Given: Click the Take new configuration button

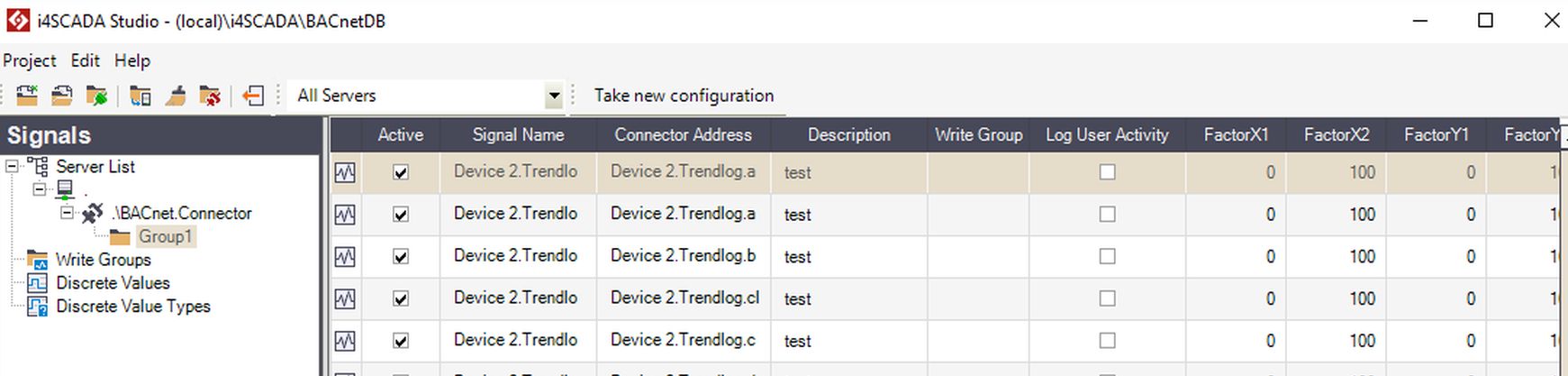Looking at the screenshot, I should coord(684,96).
